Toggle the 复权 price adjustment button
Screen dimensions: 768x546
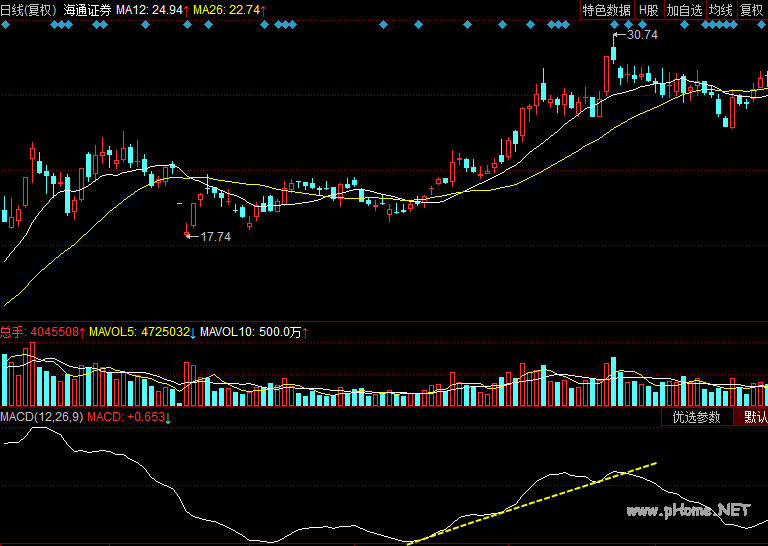[x=752, y=10]
